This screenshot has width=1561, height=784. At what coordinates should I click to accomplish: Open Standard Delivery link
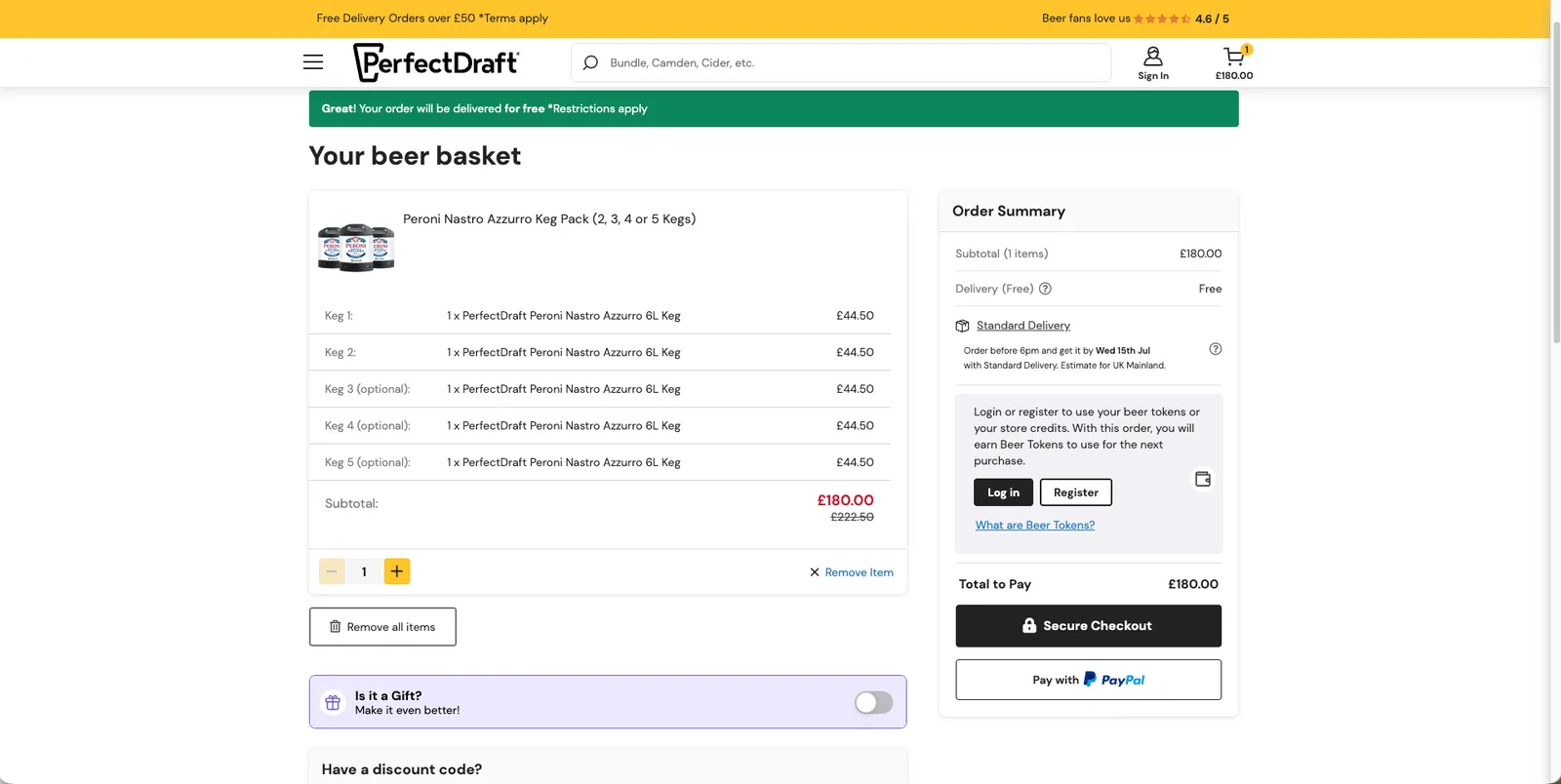click(1023, 326)
